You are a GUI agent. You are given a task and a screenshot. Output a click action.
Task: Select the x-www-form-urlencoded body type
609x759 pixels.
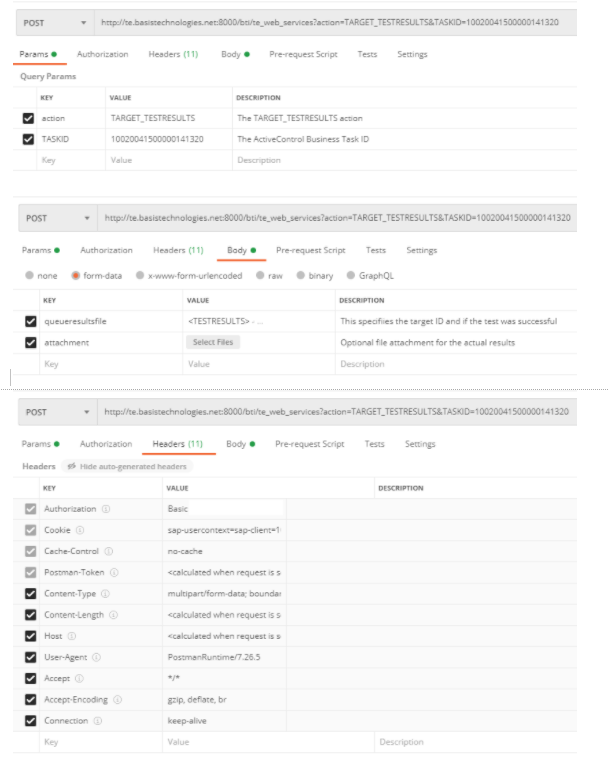point(141,276)
